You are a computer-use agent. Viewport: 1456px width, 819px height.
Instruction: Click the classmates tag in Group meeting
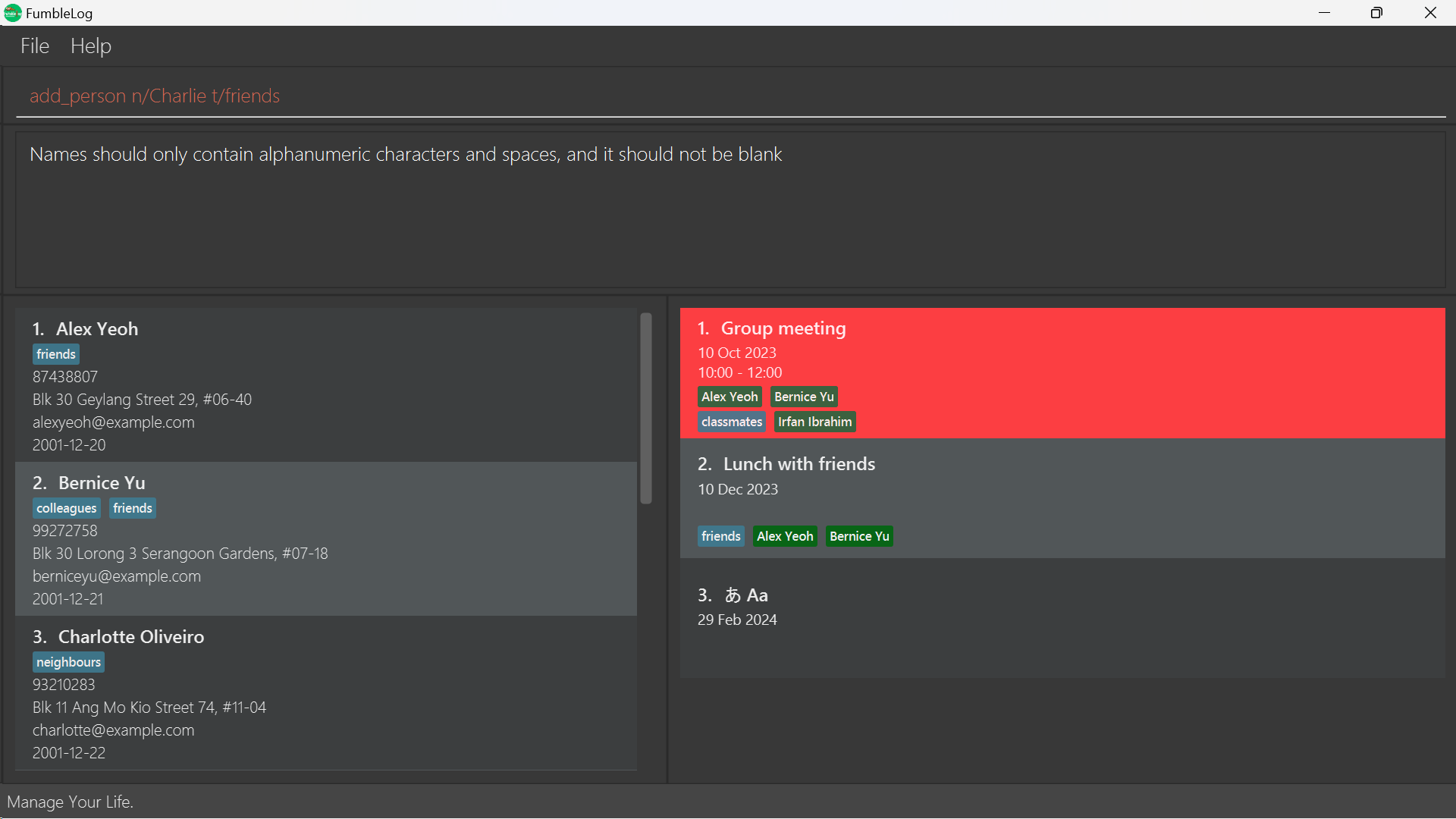tap(732, 422)
